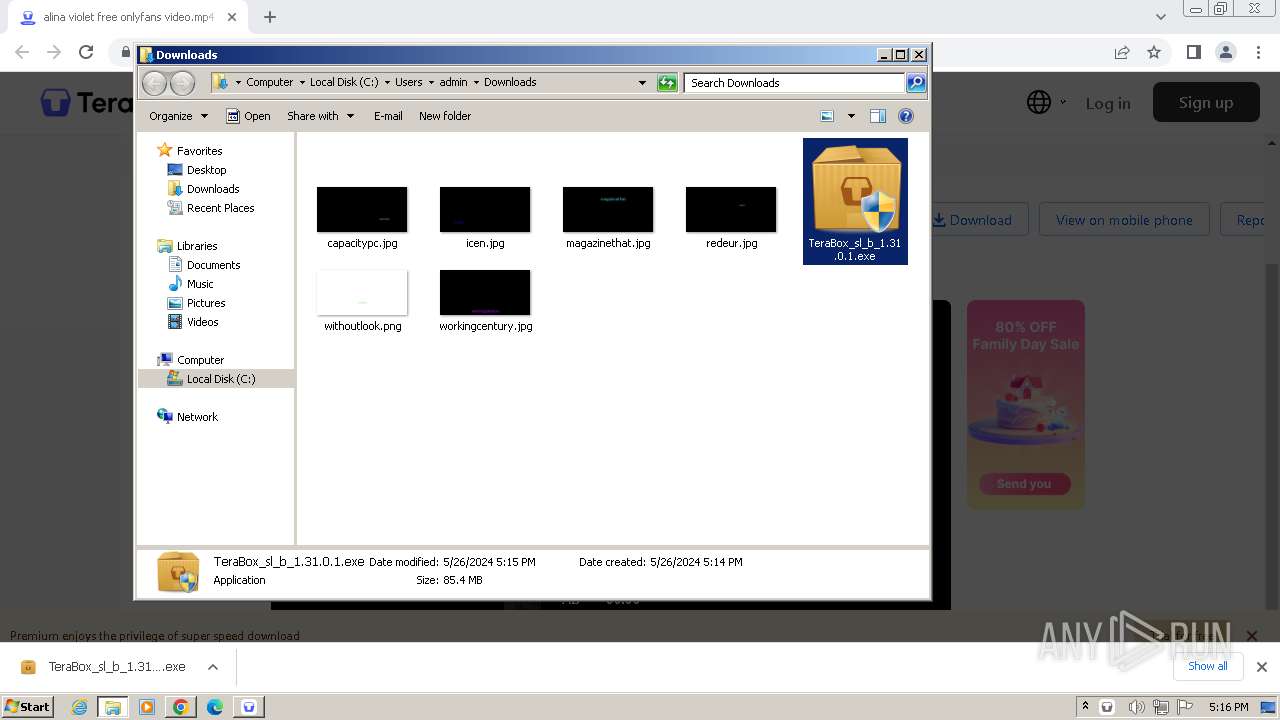Click Send you on the sale banner
The image size is (1280, 720).
[1024, 484]
